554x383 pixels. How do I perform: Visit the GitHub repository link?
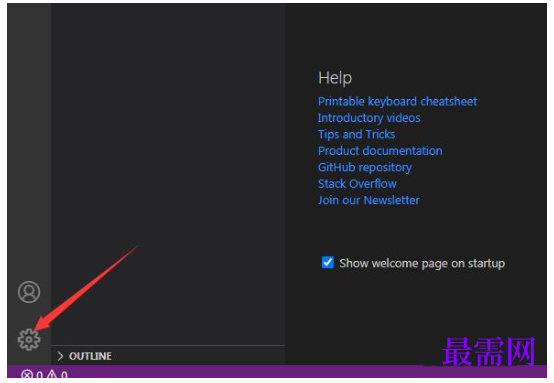point(365,167)
